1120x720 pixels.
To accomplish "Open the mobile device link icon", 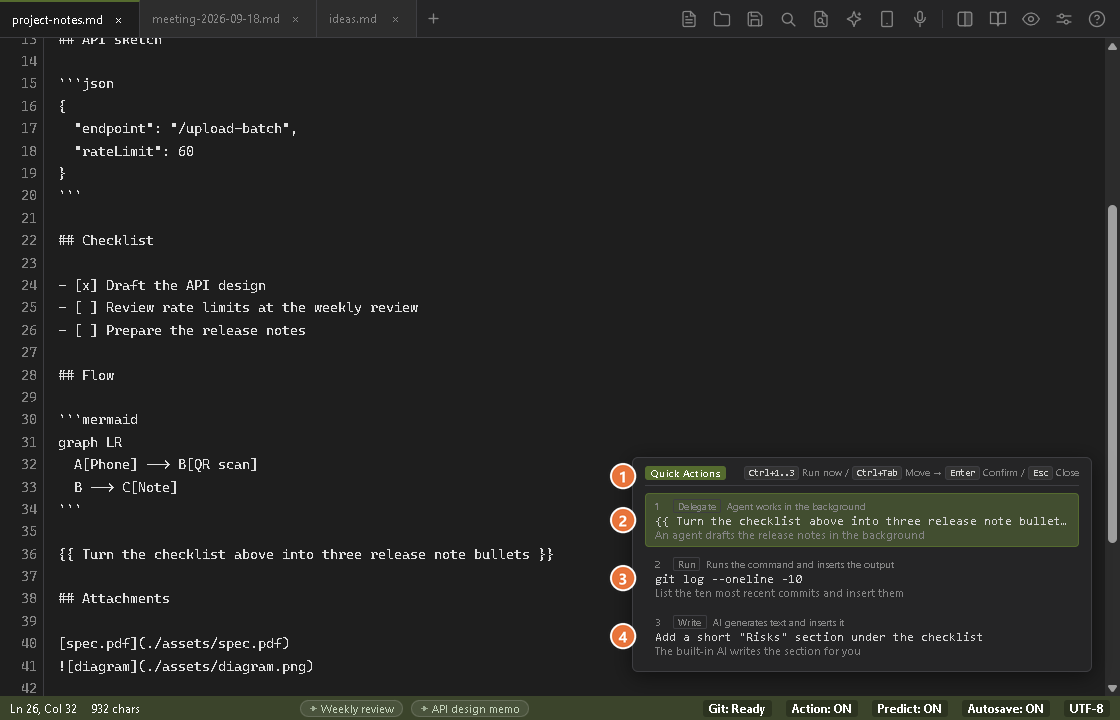I will click(887, 19).
